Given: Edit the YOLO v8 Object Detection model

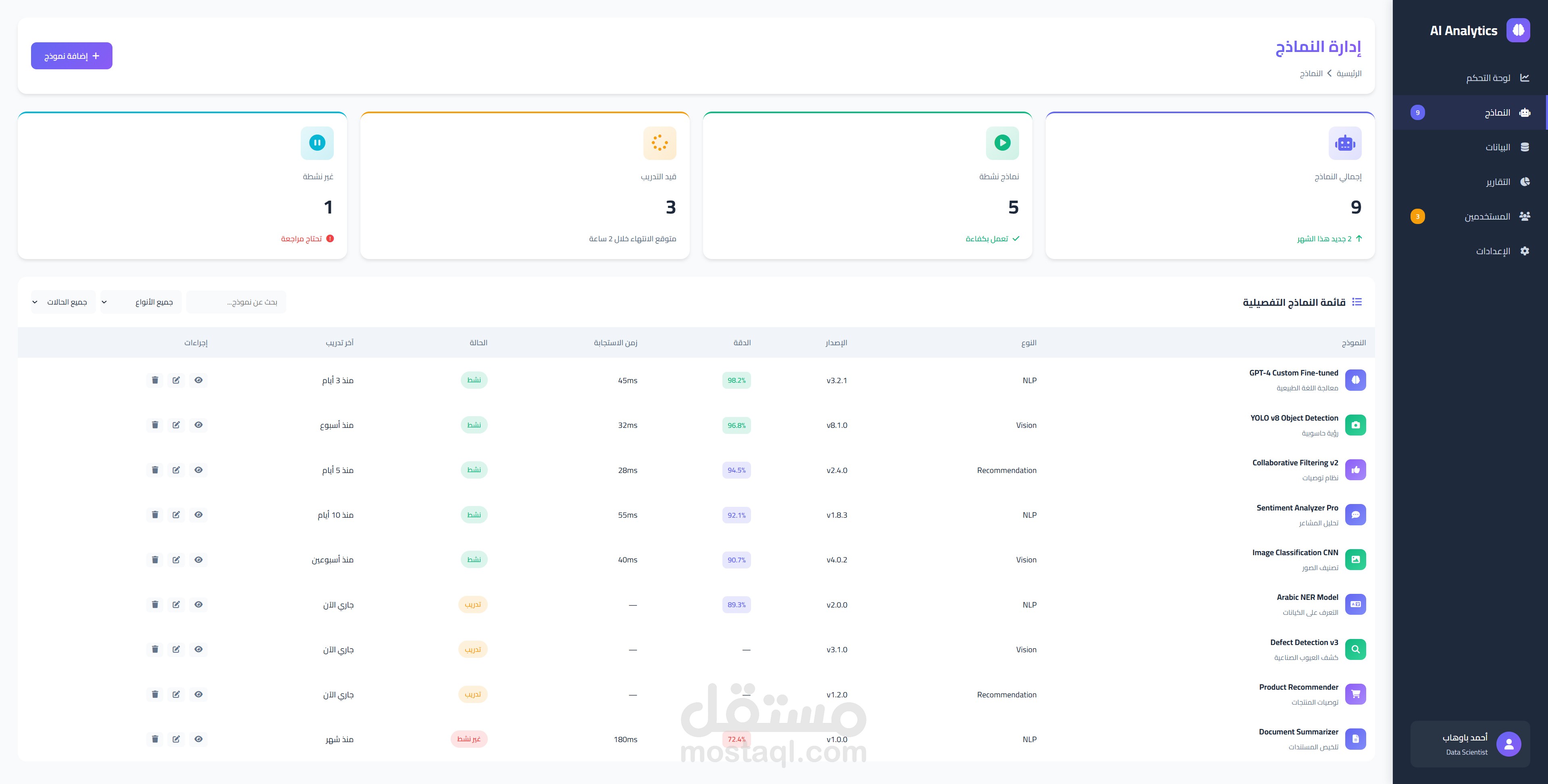Looking at the screenshot, I should point(176,425).
